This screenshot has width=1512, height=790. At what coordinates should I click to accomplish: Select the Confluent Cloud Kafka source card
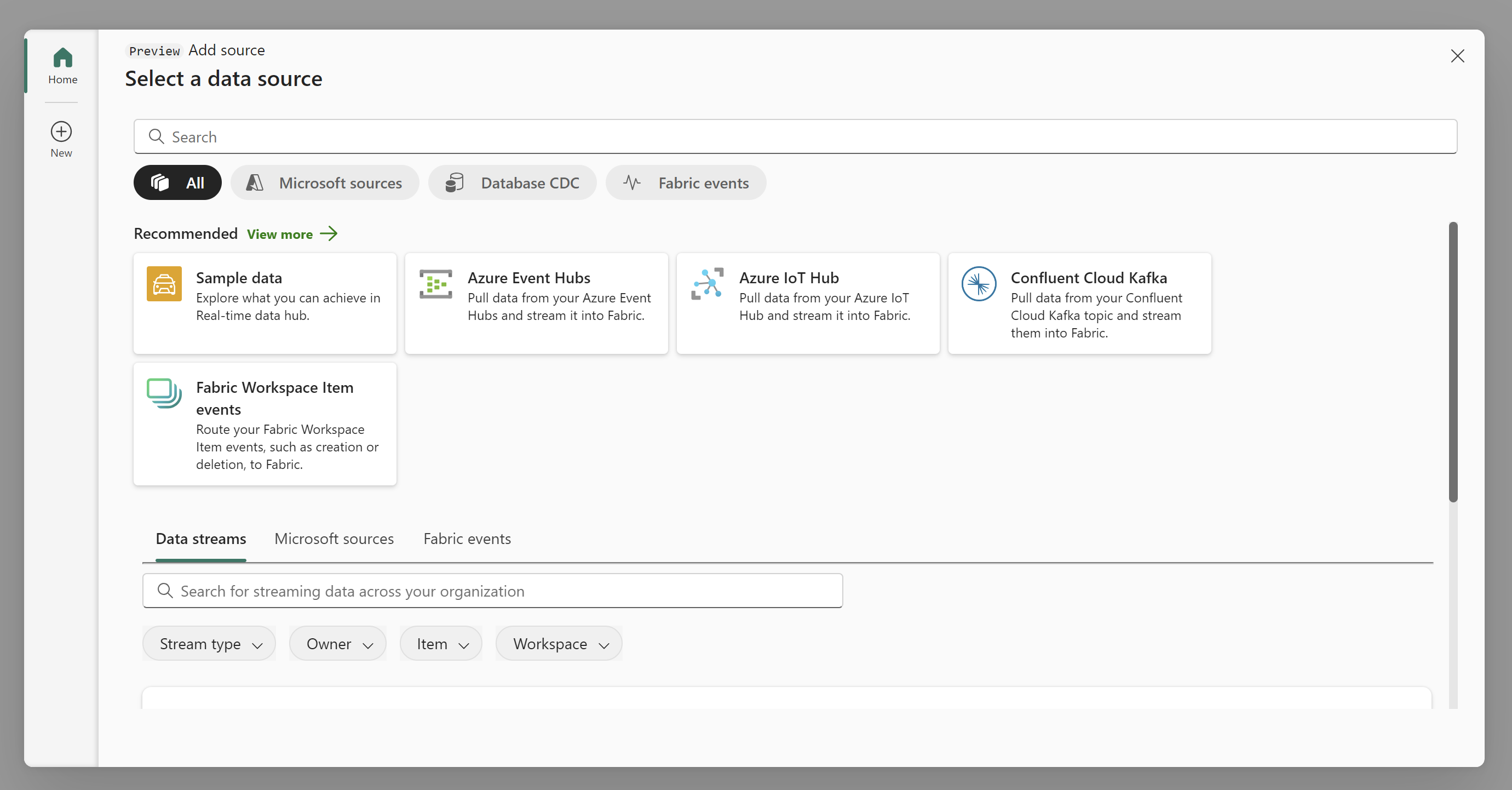point(1079,304)
